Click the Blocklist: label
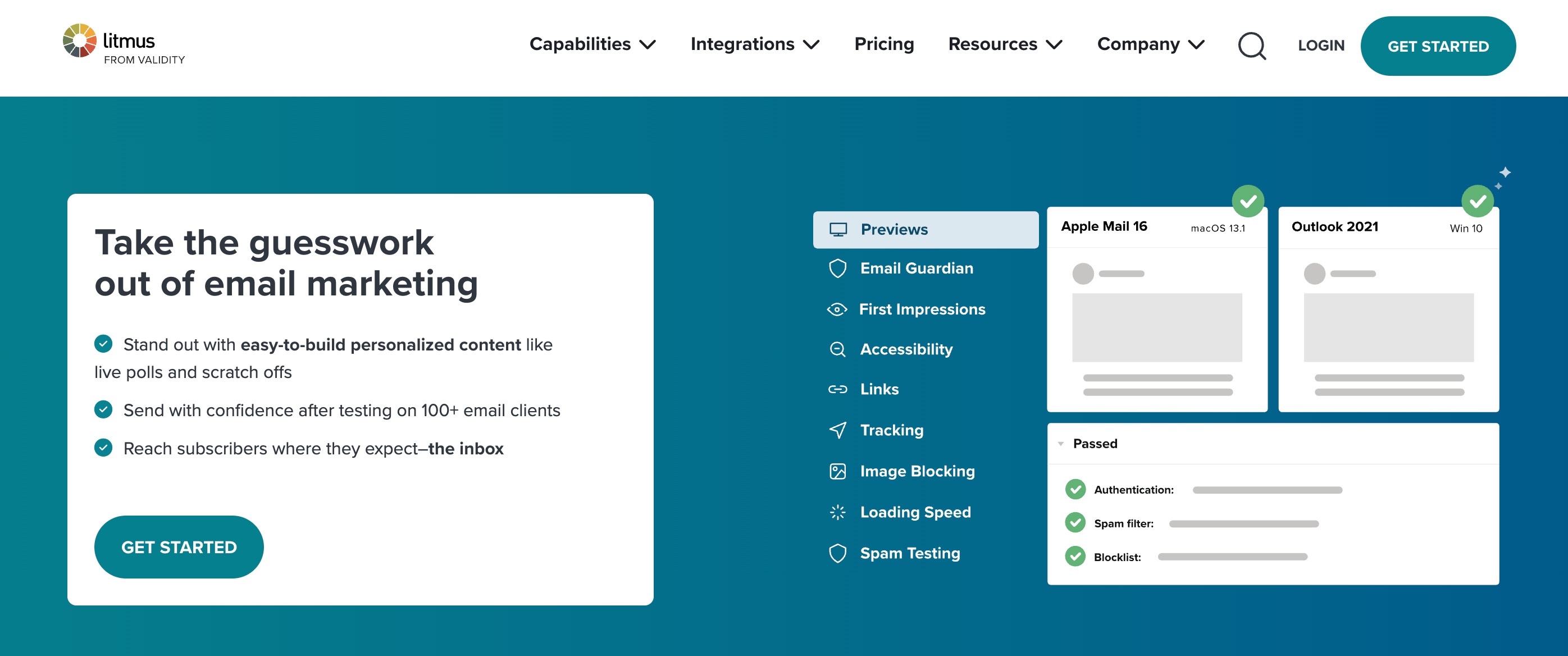This screenshot has width=1568, height=656. (1117, 557)
